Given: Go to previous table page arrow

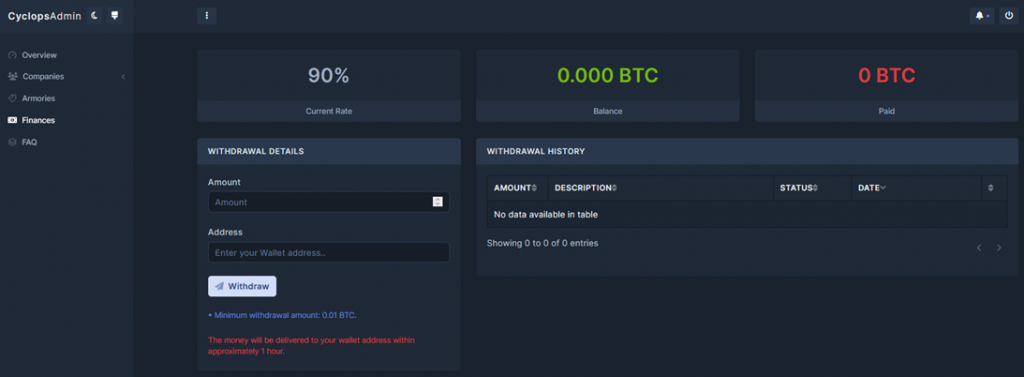Looking at the screenshot, I should pyautogui.click(x=979, y=248).
